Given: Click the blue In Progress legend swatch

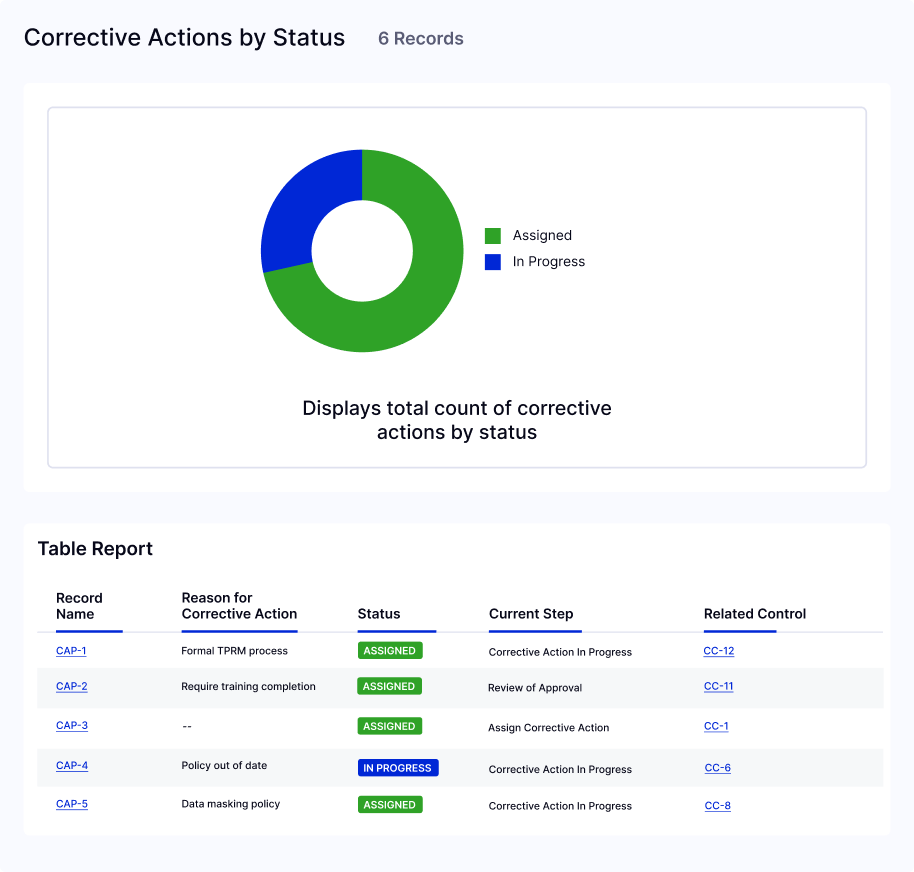Looking at the screenshot, I should coord(493,262).
